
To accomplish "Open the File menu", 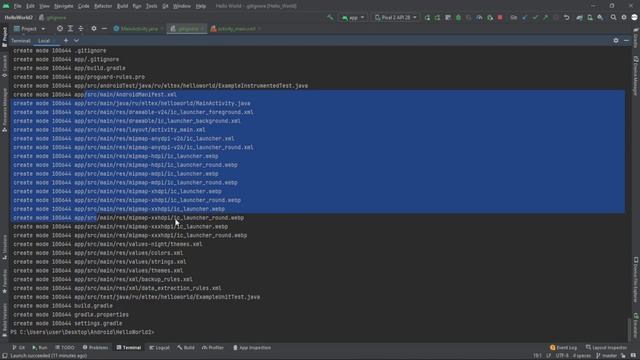I will [18, 6].
